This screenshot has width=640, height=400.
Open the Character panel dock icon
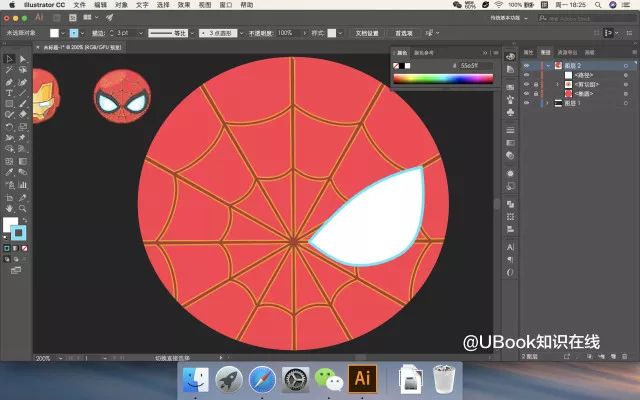click(x=510, y=247)
